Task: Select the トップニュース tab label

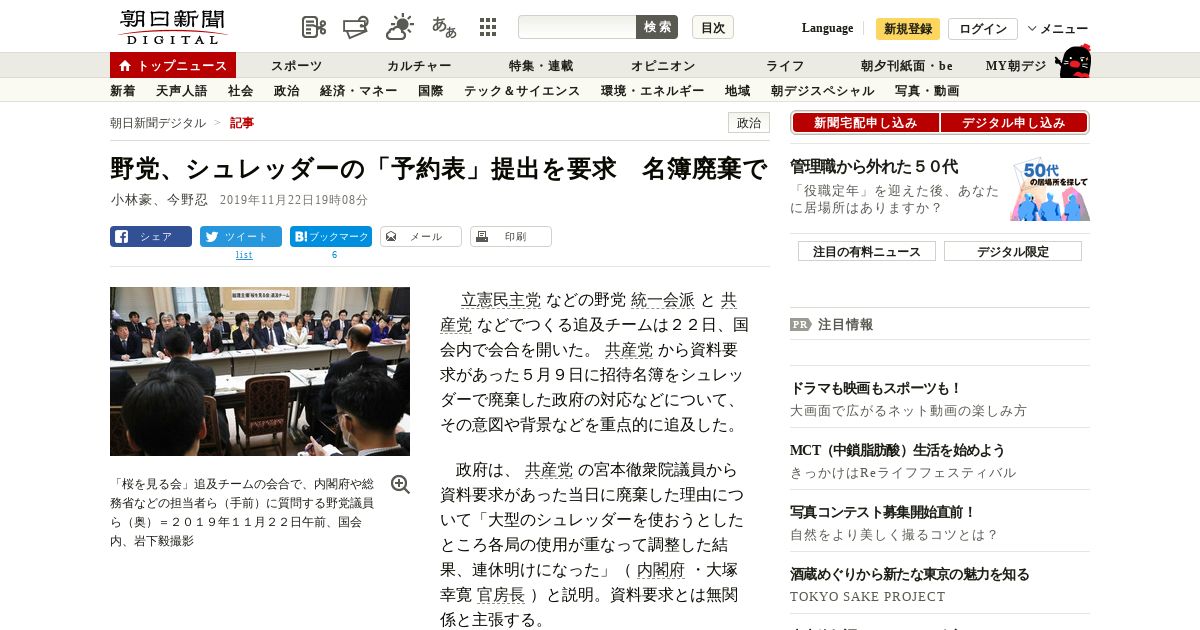Action: pyautogui.click(x=182, y=66)
